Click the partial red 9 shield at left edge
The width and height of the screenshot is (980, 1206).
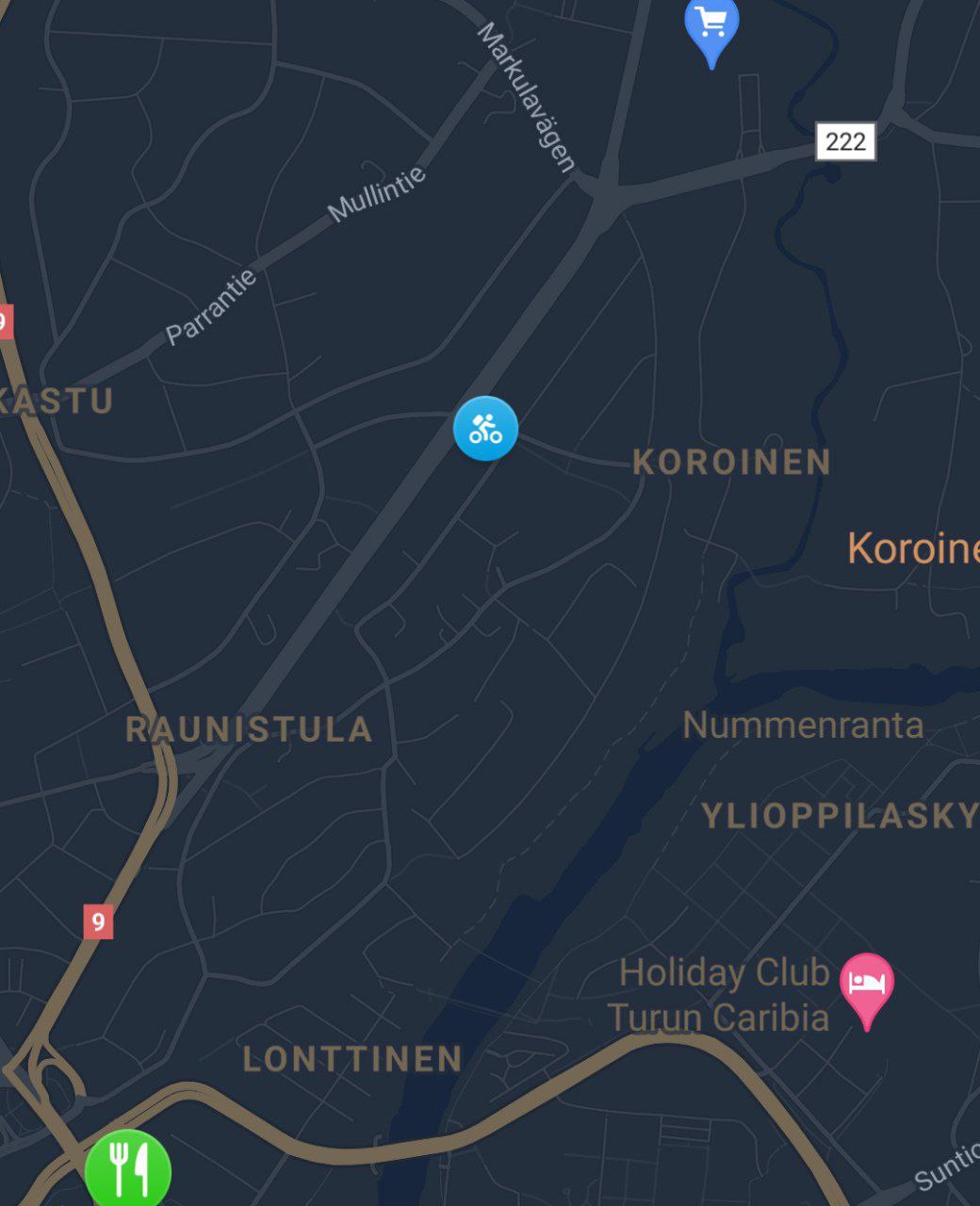pyautogui.click(x=6, y=321)
